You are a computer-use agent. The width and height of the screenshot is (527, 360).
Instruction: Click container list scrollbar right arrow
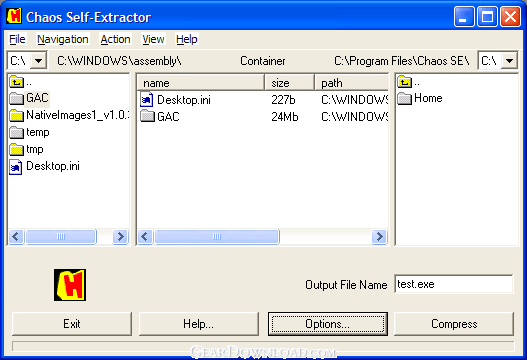pyautogui.click(x=380, y=237)
